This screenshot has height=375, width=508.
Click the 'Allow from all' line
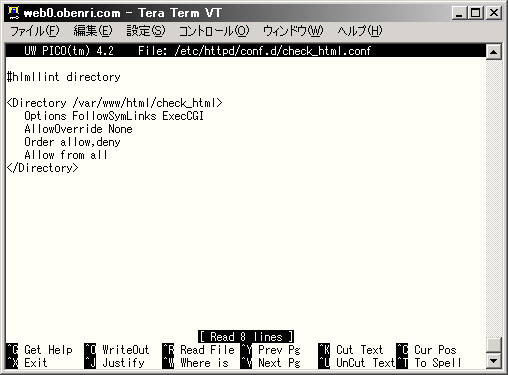pyautogui.click(x=66, y=155)
